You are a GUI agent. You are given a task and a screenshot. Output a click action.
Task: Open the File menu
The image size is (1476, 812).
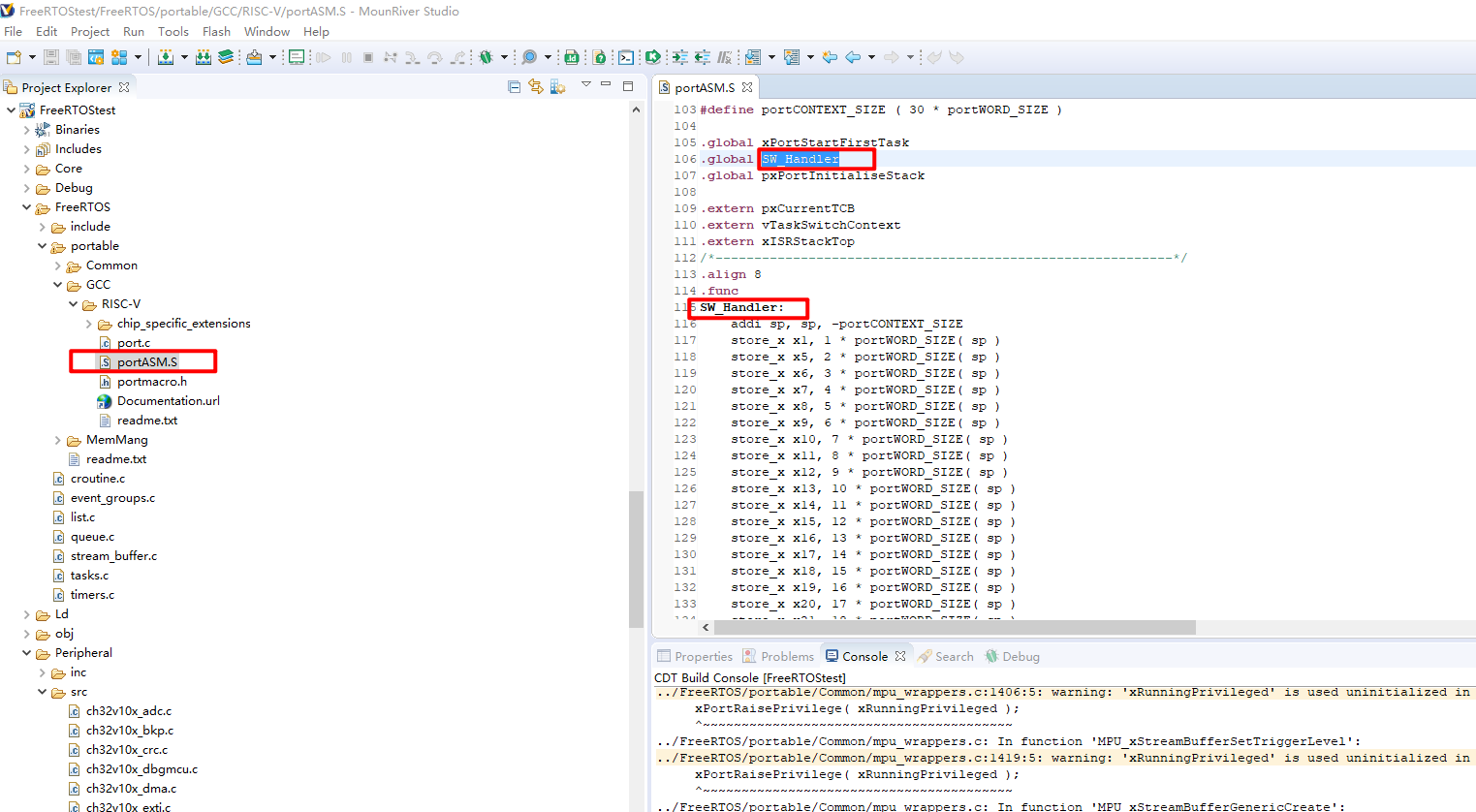coord(13,31)
